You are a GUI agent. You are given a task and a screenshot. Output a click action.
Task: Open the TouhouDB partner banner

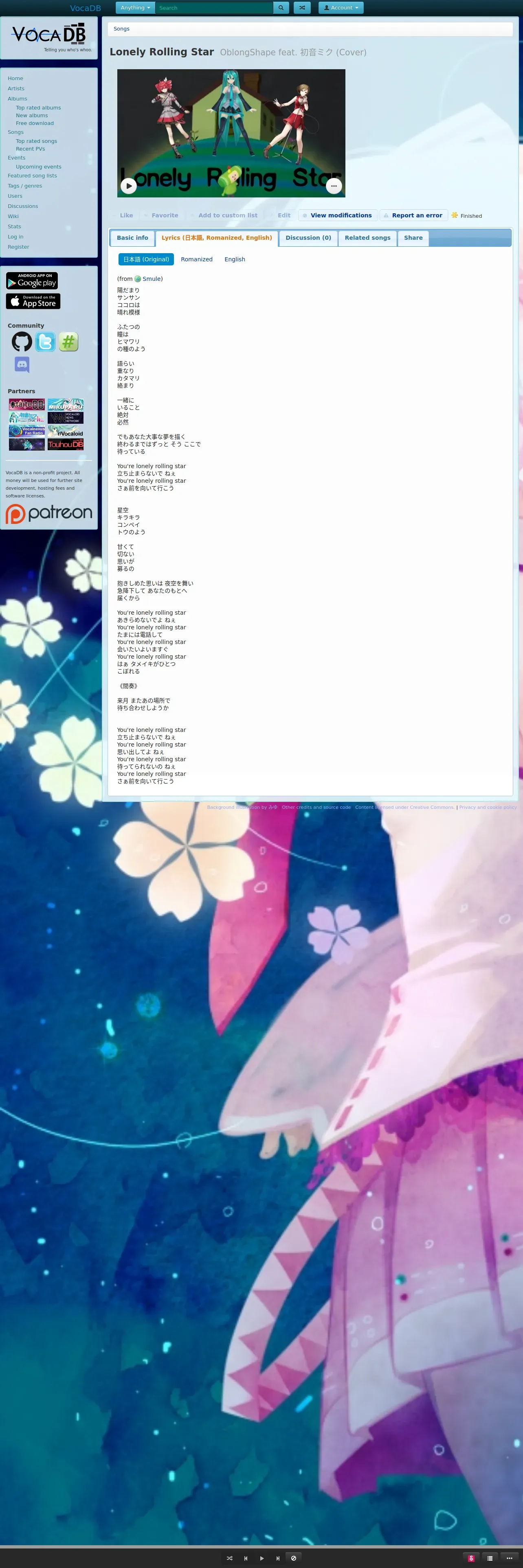click(x=66, y=445)
